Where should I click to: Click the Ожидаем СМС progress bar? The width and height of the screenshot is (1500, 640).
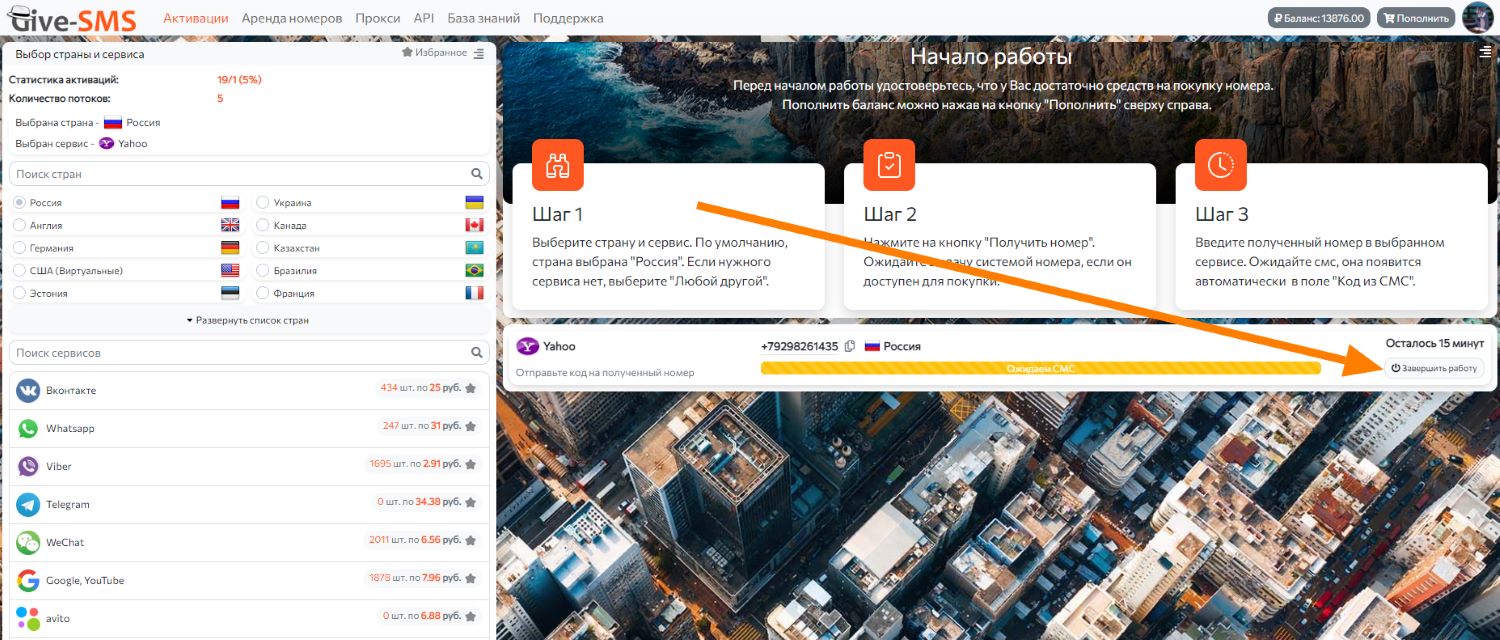(1040, 369)
